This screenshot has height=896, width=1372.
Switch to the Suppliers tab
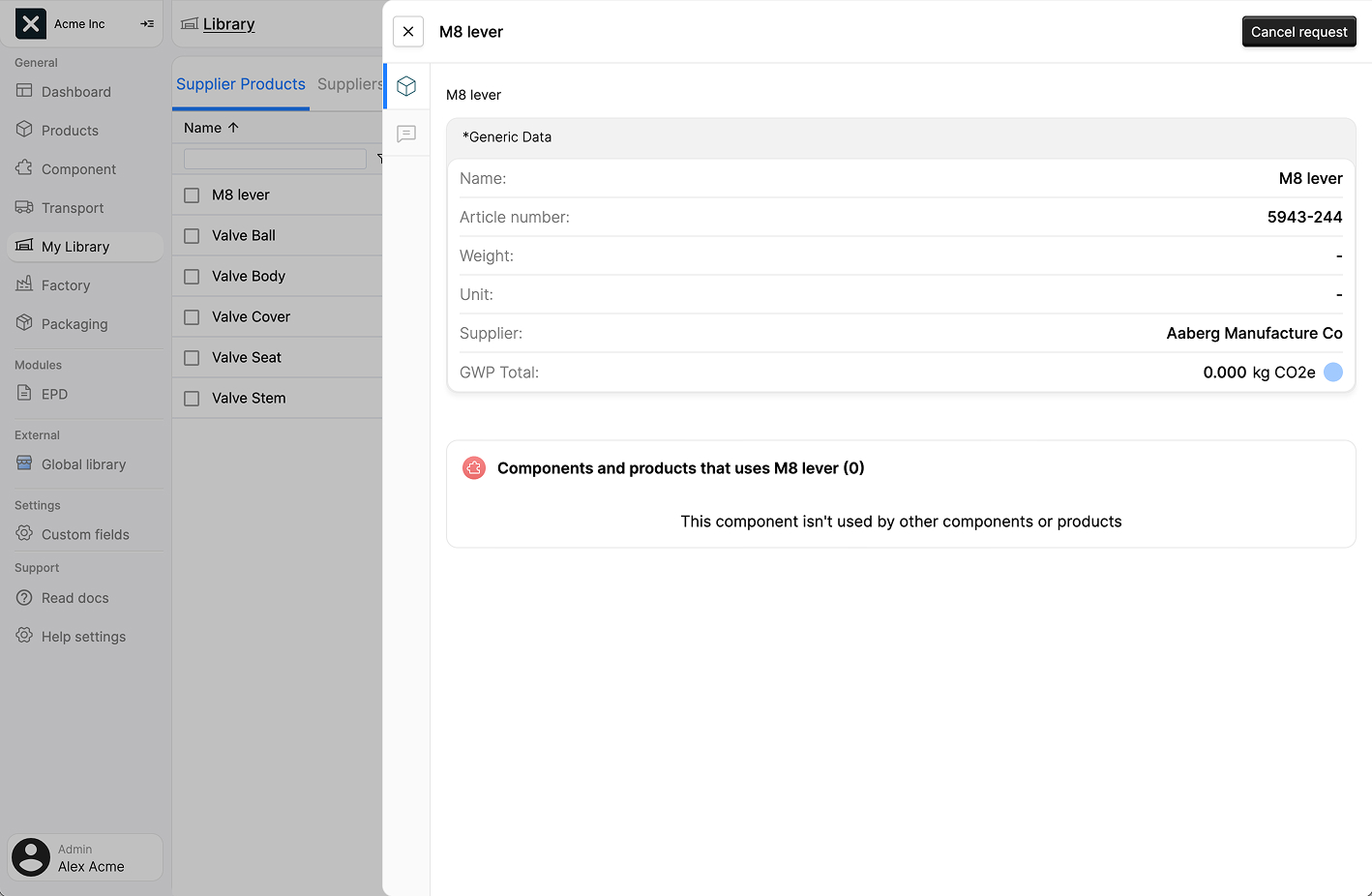tap(349, 84)
